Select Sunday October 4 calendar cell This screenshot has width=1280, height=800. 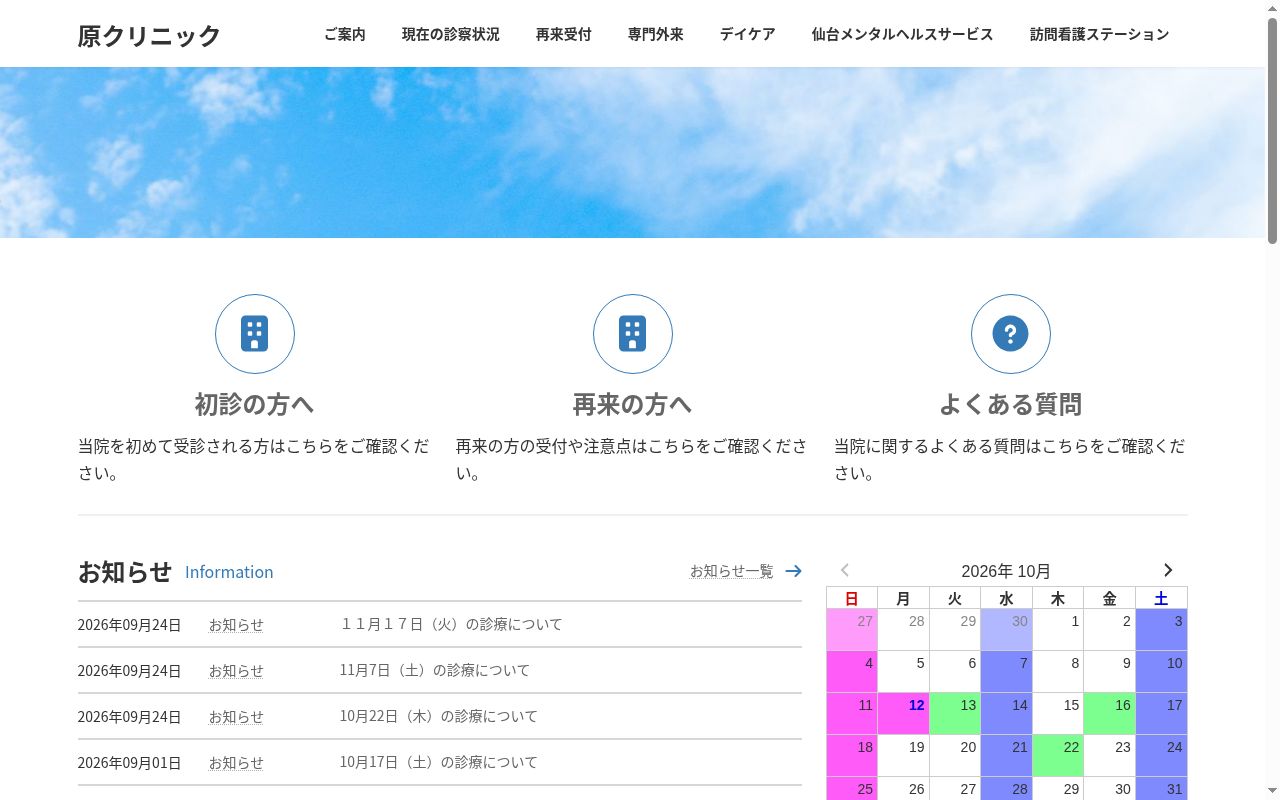852,672
